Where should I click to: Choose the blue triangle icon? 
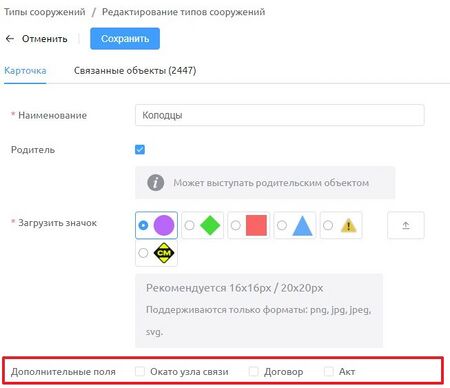[x=302, y=226]
